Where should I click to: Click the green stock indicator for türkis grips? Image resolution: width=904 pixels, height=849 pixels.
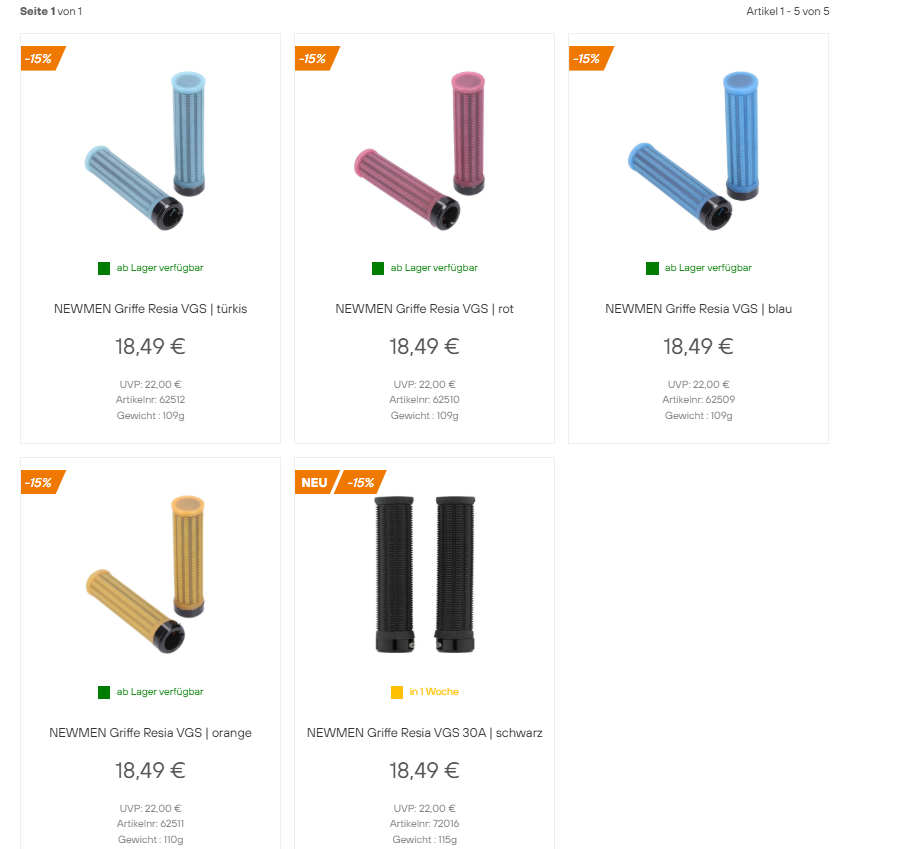[104, 268]
